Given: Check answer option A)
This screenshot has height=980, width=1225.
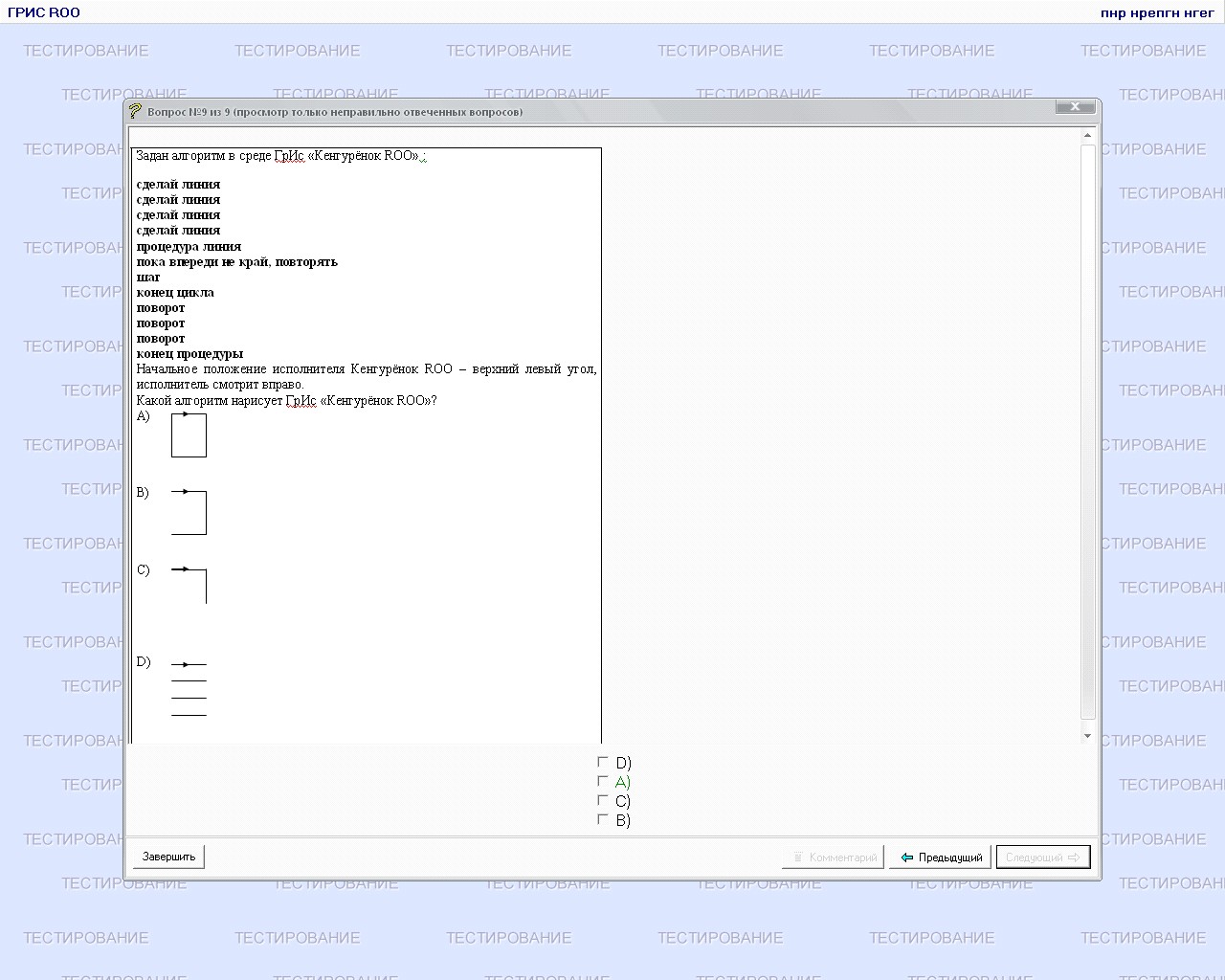Looking at the screenshot, I should 603,782.
